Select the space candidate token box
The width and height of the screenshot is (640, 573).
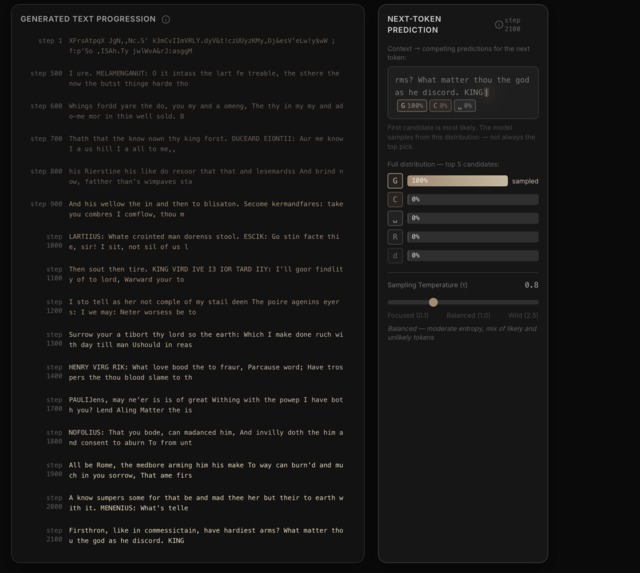(395, 218)
